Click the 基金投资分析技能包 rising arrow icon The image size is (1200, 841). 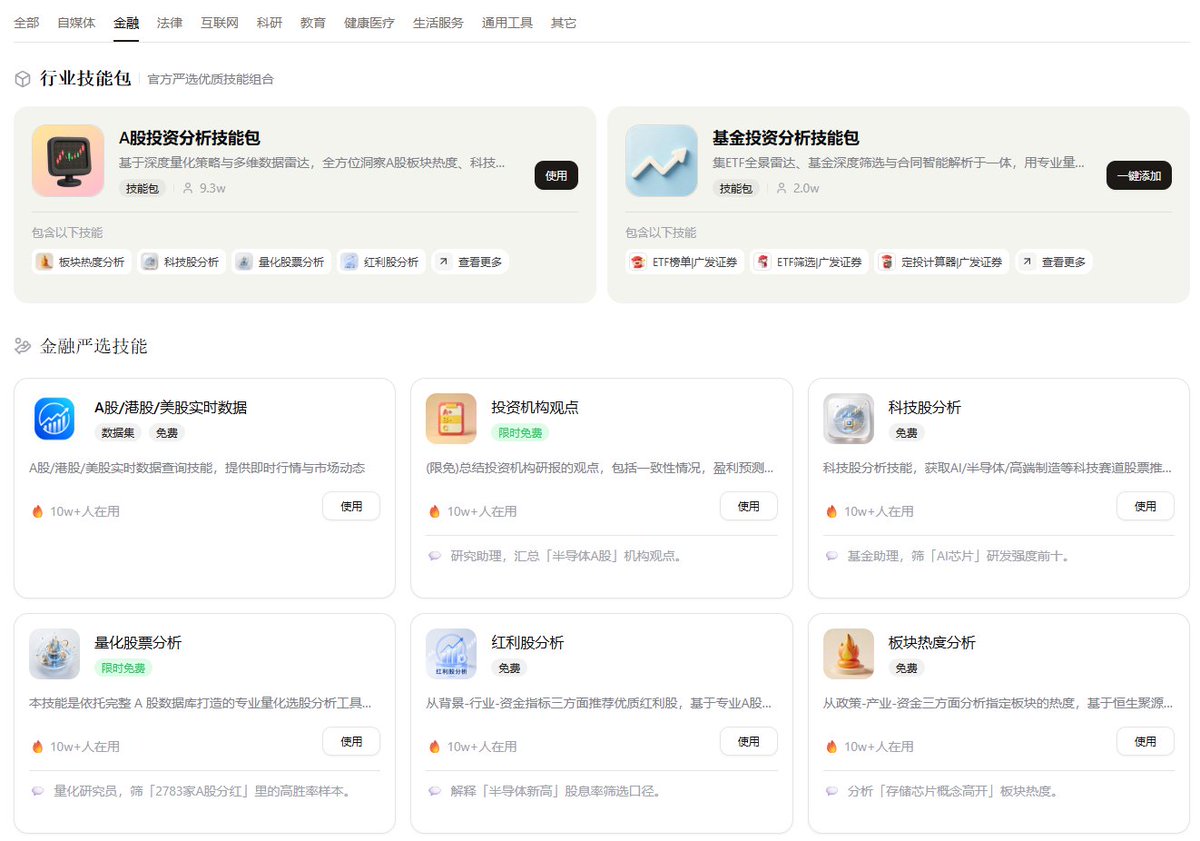(x=661, y=160)
